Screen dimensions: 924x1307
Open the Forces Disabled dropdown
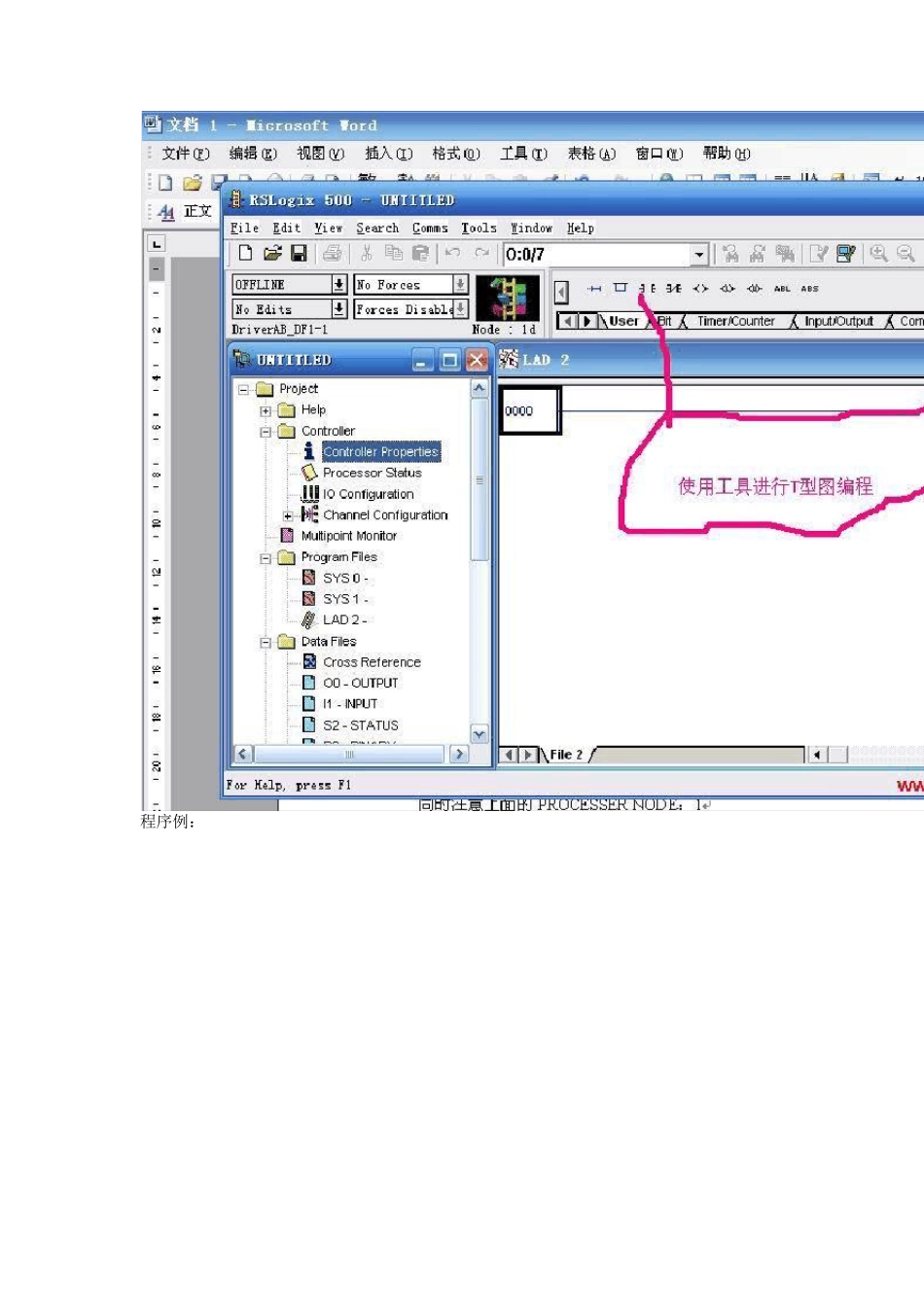pos(460,308)
